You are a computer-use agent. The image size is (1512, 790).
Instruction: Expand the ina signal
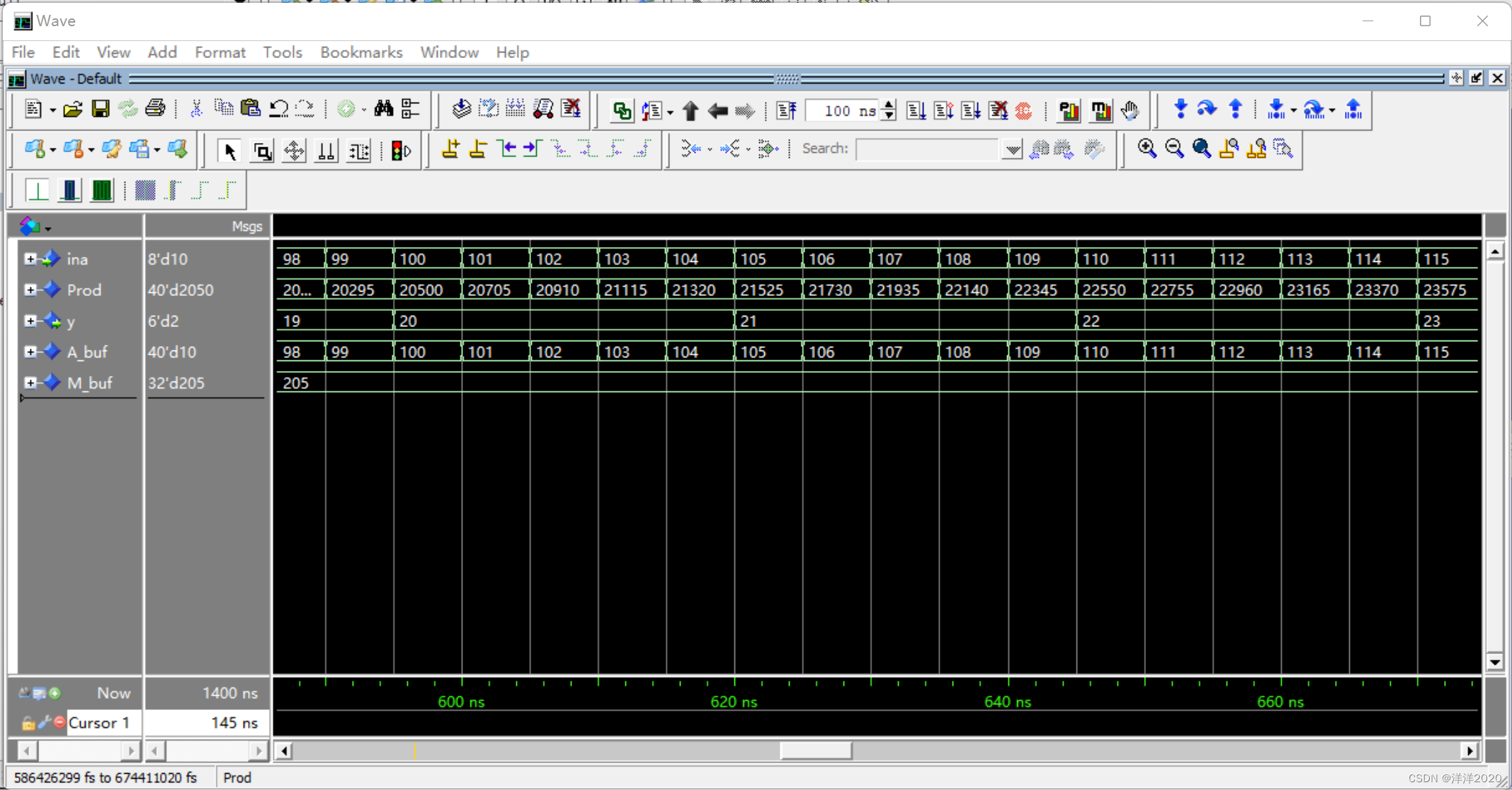point(30,259)
